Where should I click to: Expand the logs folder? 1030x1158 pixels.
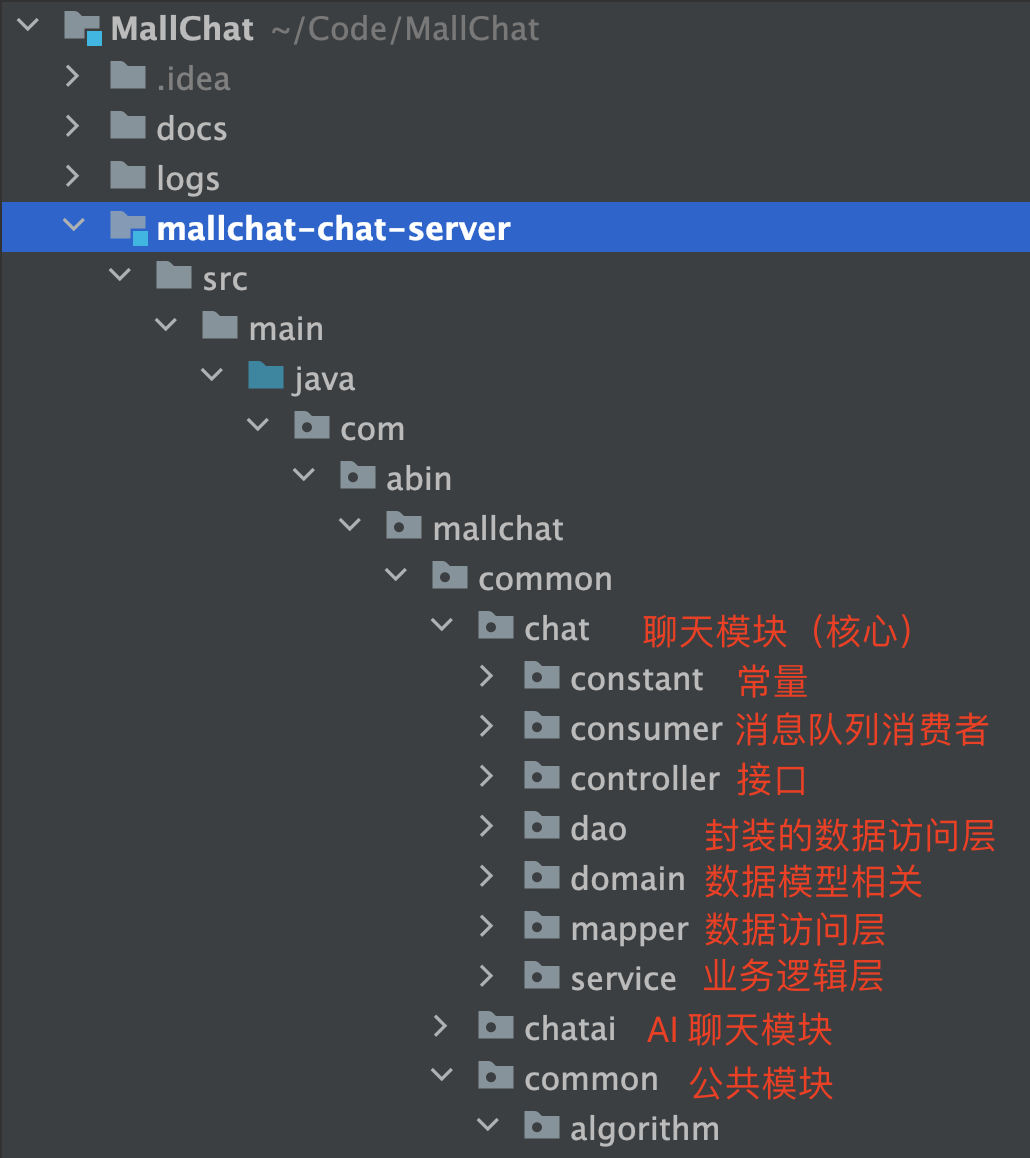click(x=72, y=176)
